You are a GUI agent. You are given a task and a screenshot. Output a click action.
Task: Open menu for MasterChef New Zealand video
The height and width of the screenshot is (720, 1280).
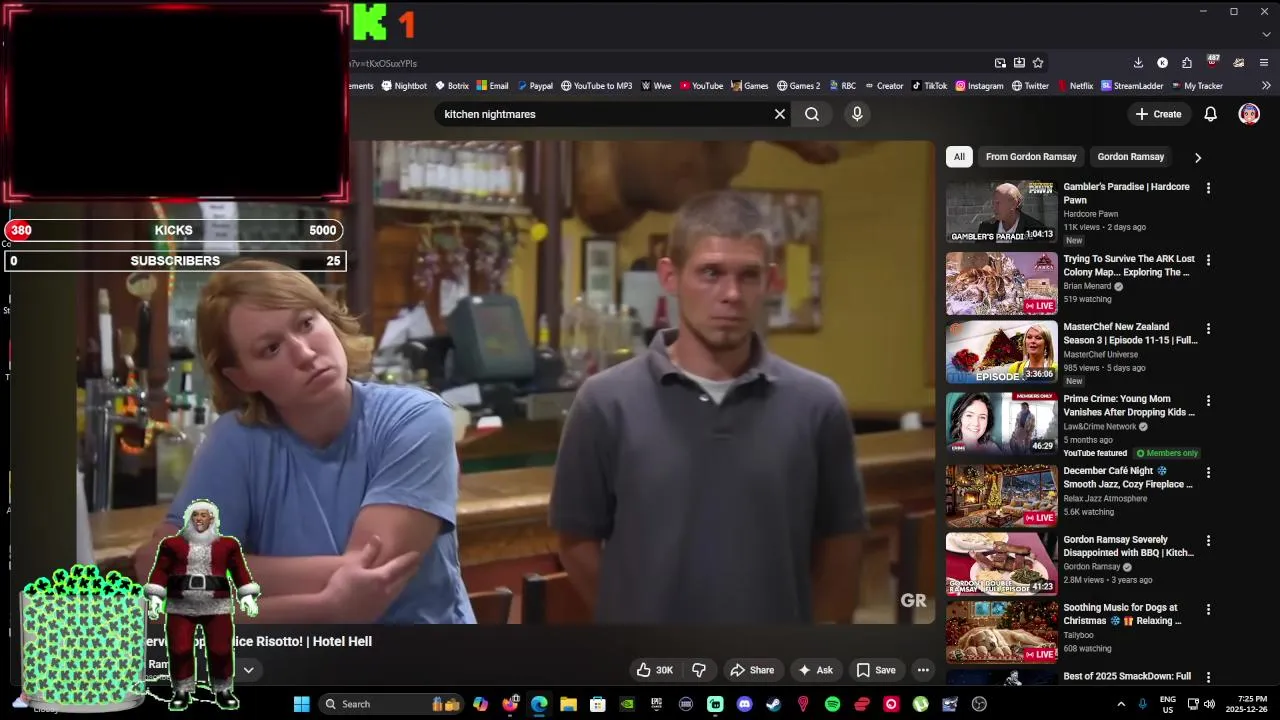click(1208, 328)
